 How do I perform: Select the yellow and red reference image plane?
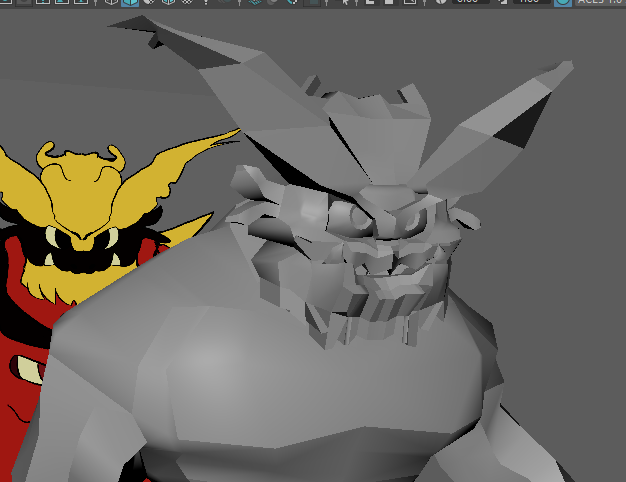(80, 224)
